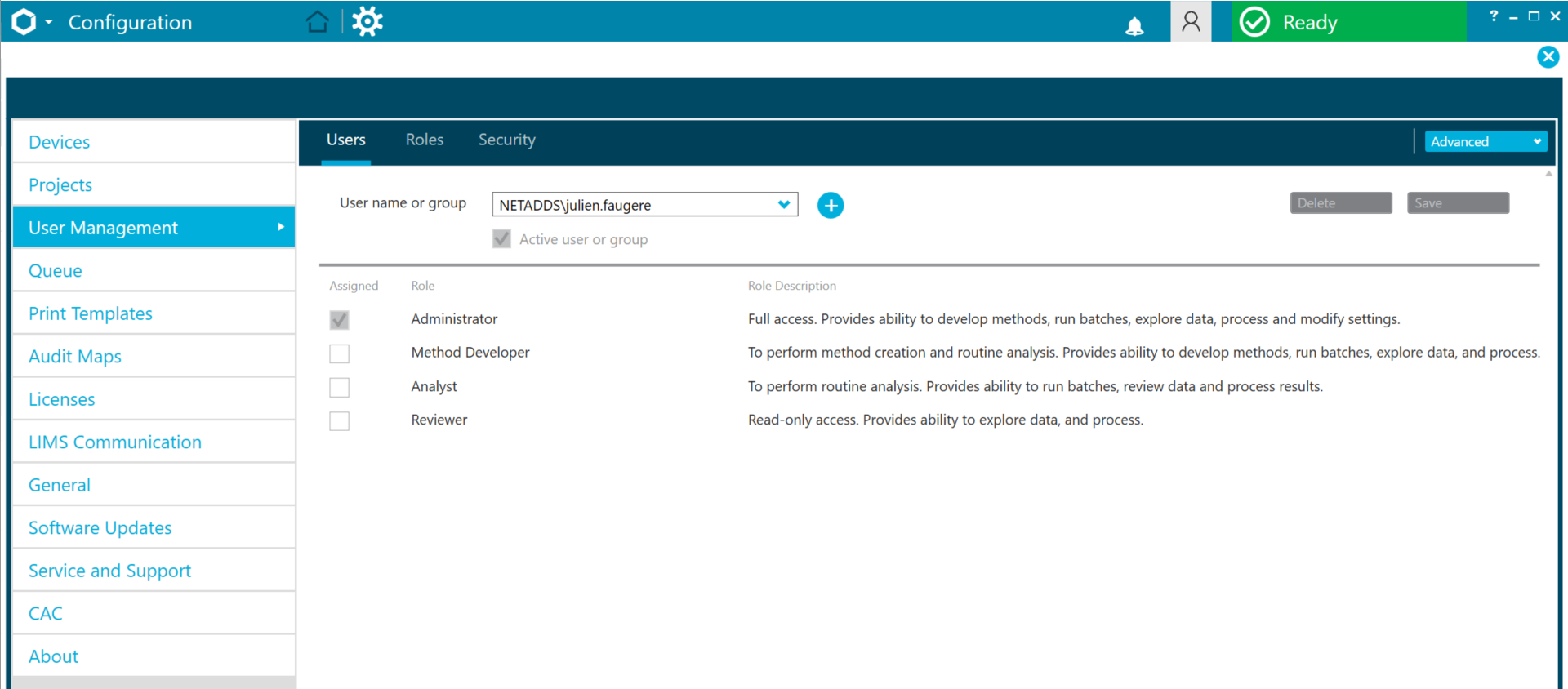Expand the User name or group dropdown
Image resolution: width=1568 pixels, height=689 pixels.
(x=783, y=204)
